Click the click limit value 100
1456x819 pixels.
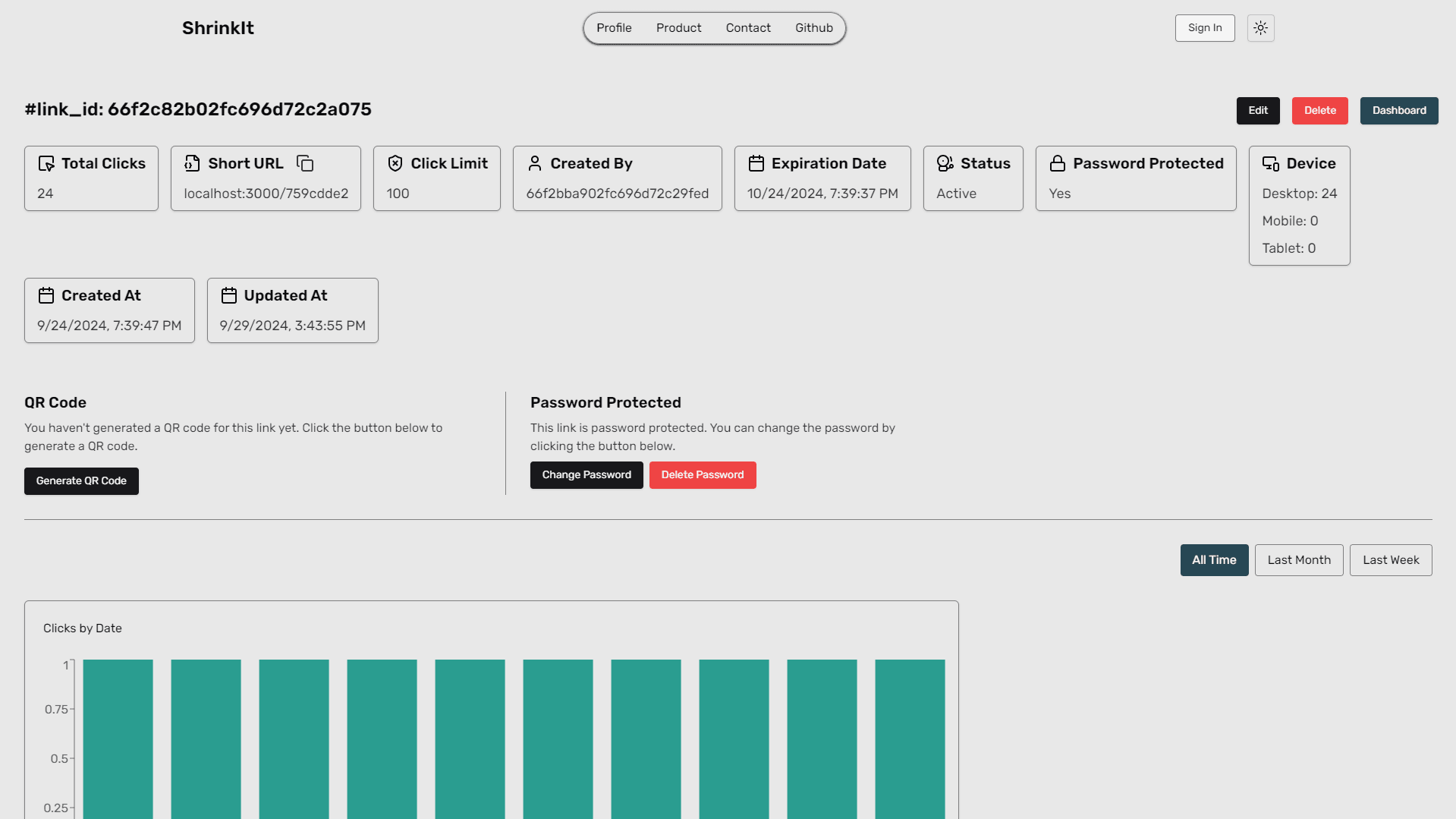pyautogui.click(x=398, y=194)
